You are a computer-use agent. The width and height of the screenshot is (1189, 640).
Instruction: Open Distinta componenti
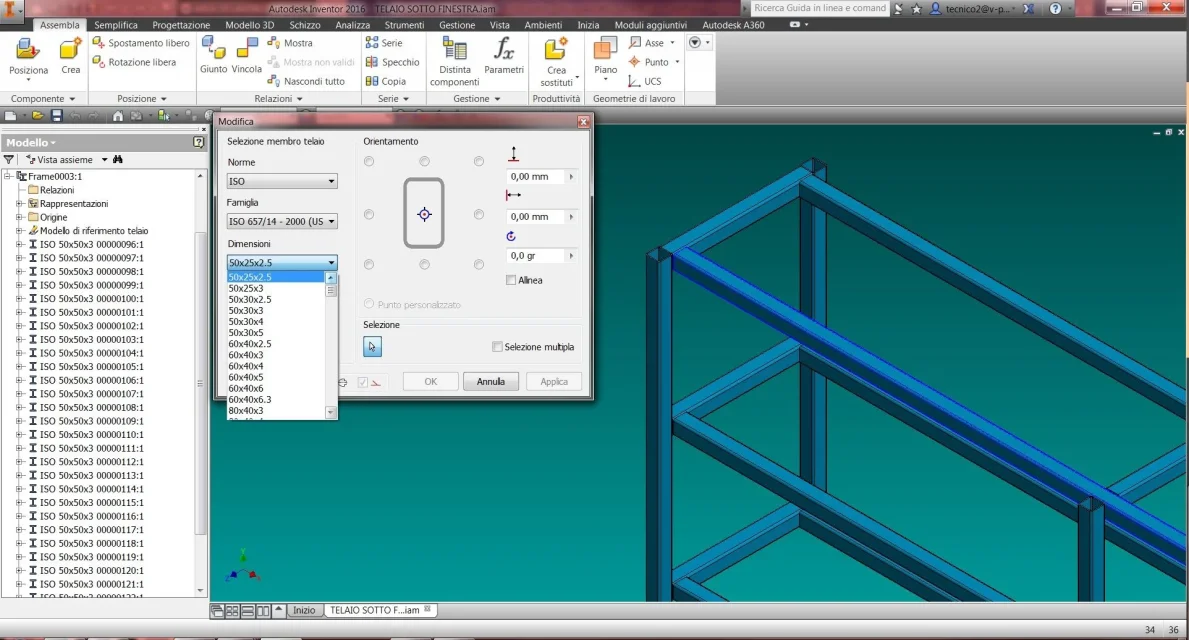454,61
